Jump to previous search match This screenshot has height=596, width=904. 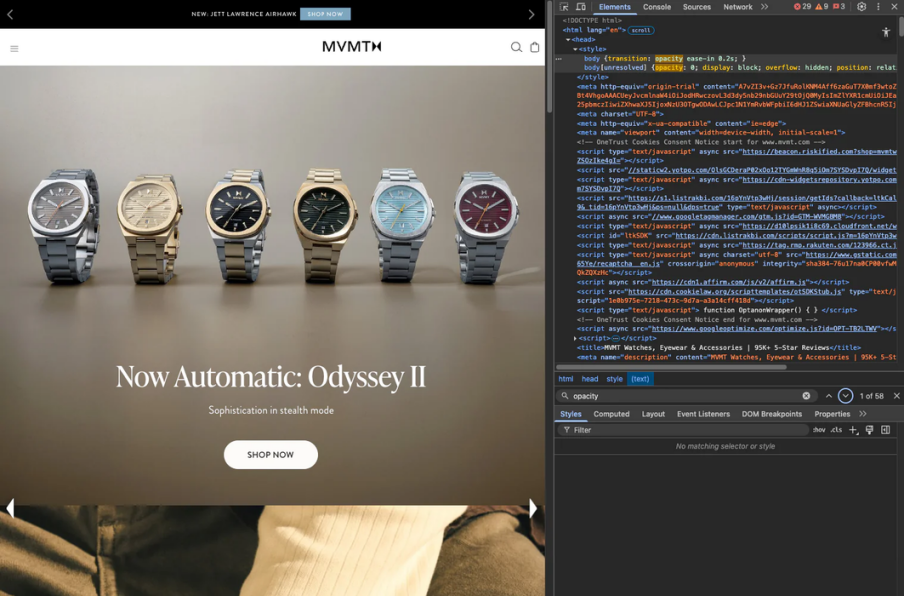point(828,396)
